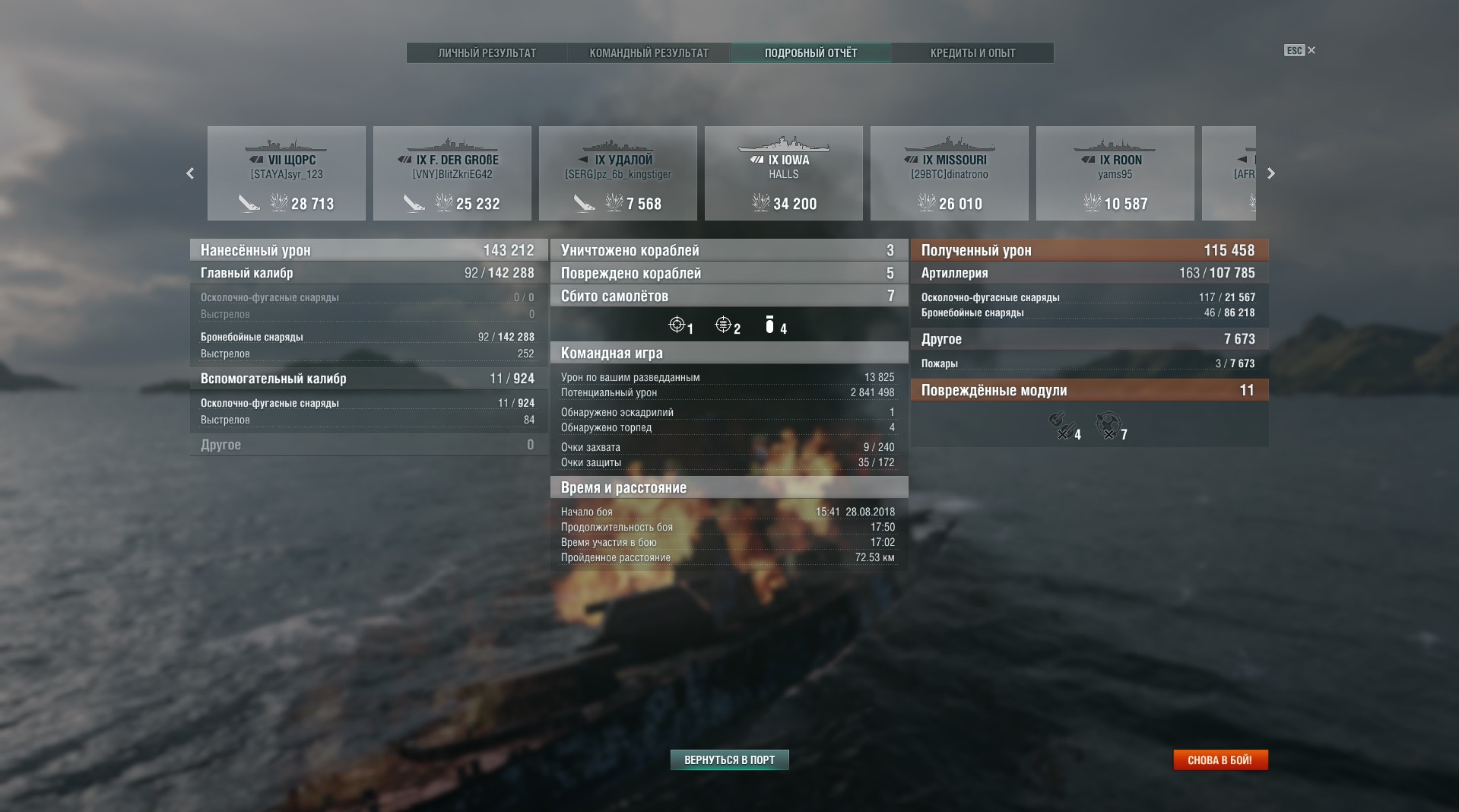1459x812 pixels.
Task: Click the damage burst icon on Iowa card
Action: pos(760,202)
